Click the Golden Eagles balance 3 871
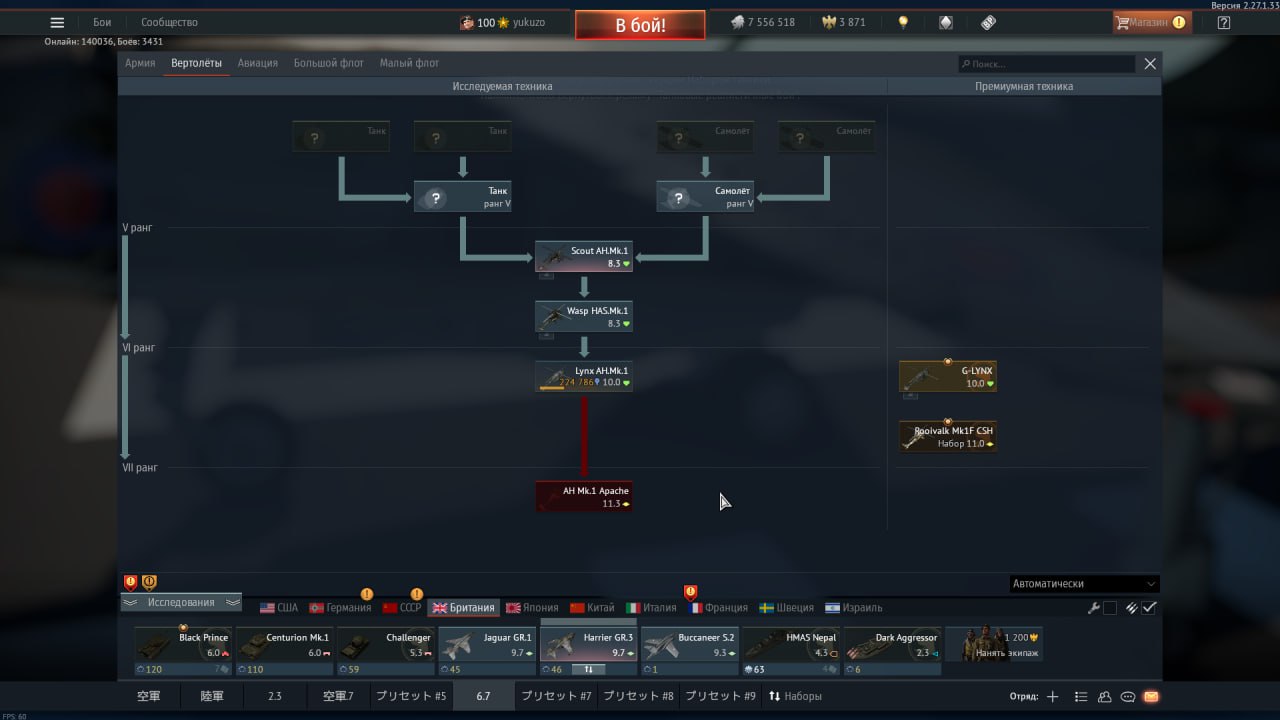The height and width of the screenshot is (720, 1280). pos(843,22)
